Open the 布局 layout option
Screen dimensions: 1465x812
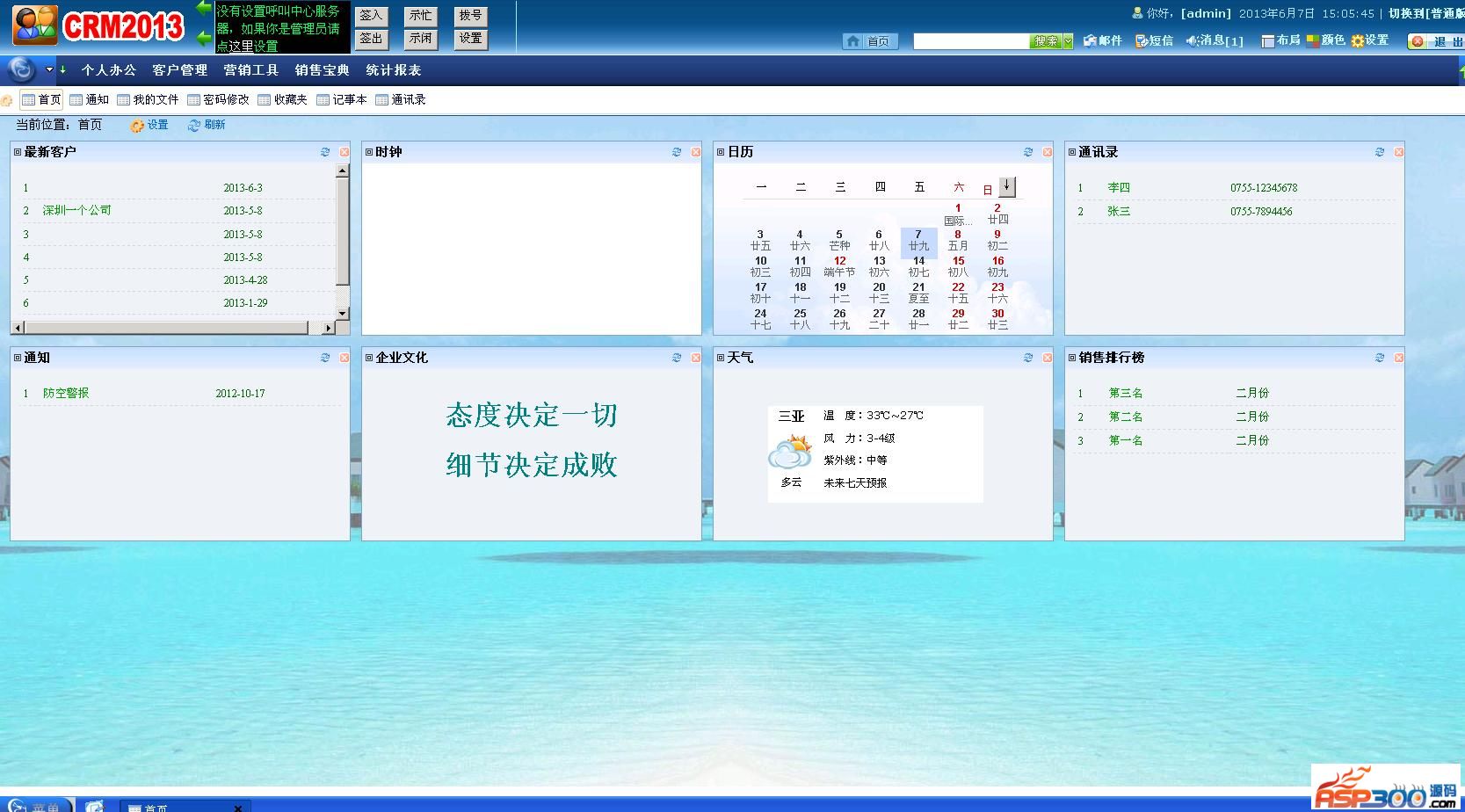[x=1280, y=40]
